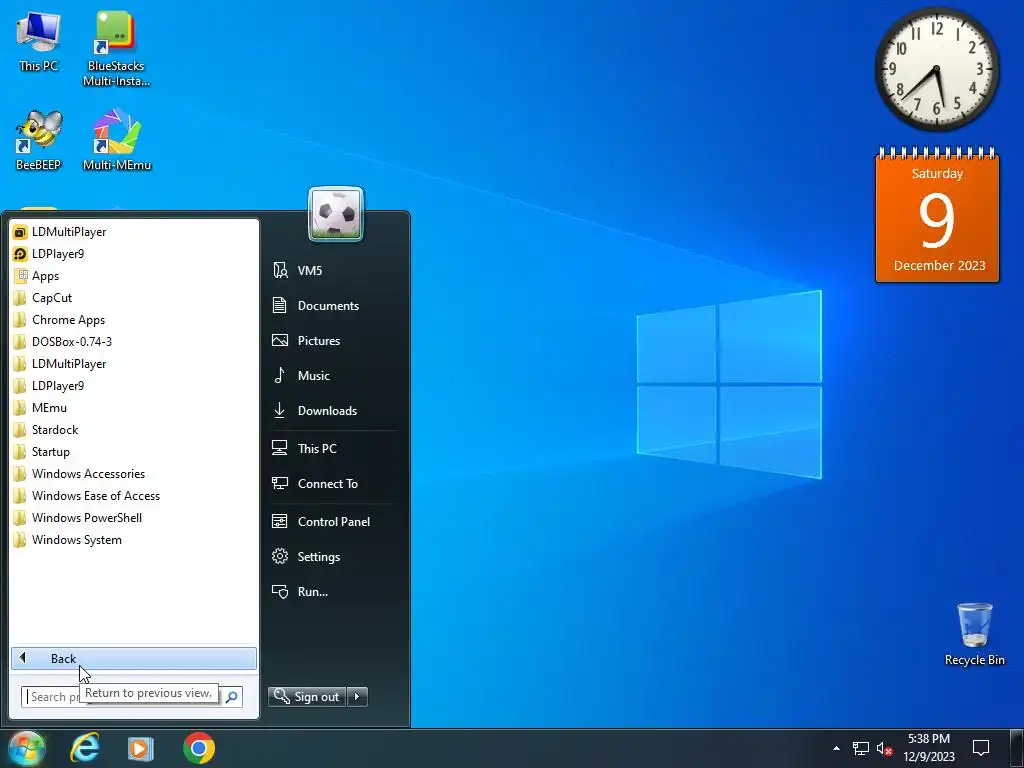Screen dimensions: 1024x768
Task: Click the search magnifier icon
Action: pyautogui.click(x=231, y=697)
